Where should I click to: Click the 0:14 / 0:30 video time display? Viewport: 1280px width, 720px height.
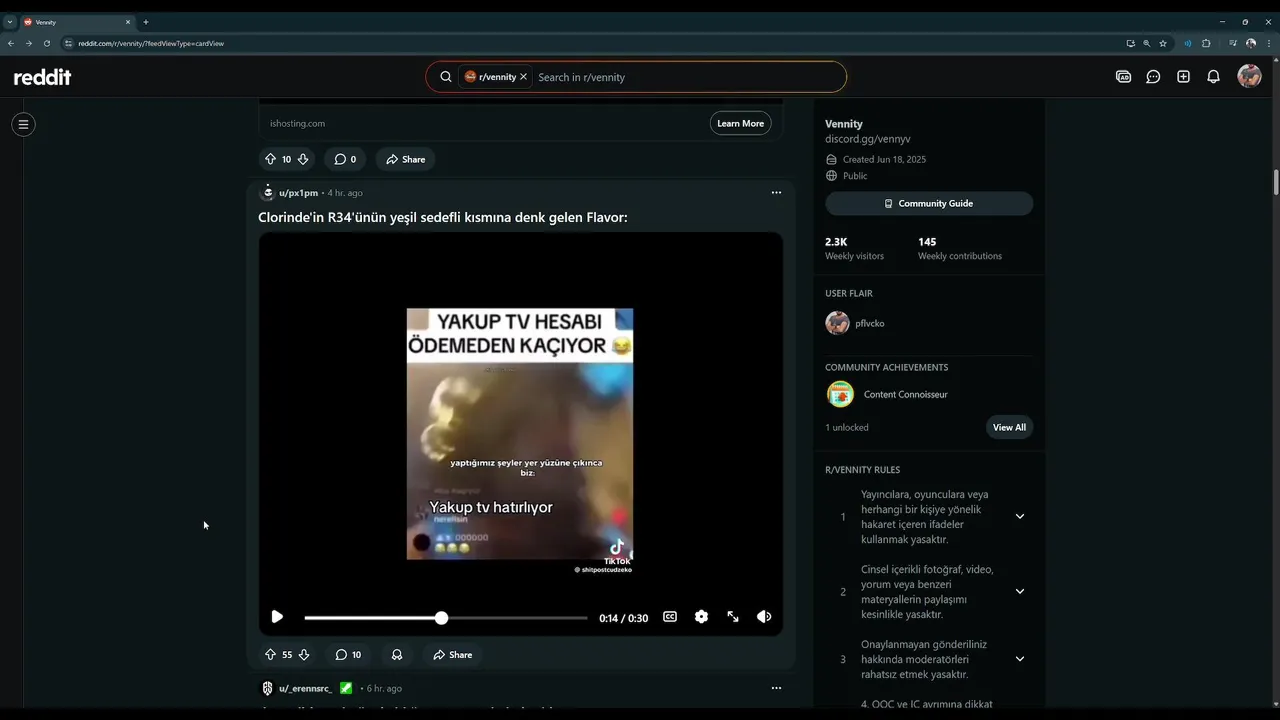623,618
